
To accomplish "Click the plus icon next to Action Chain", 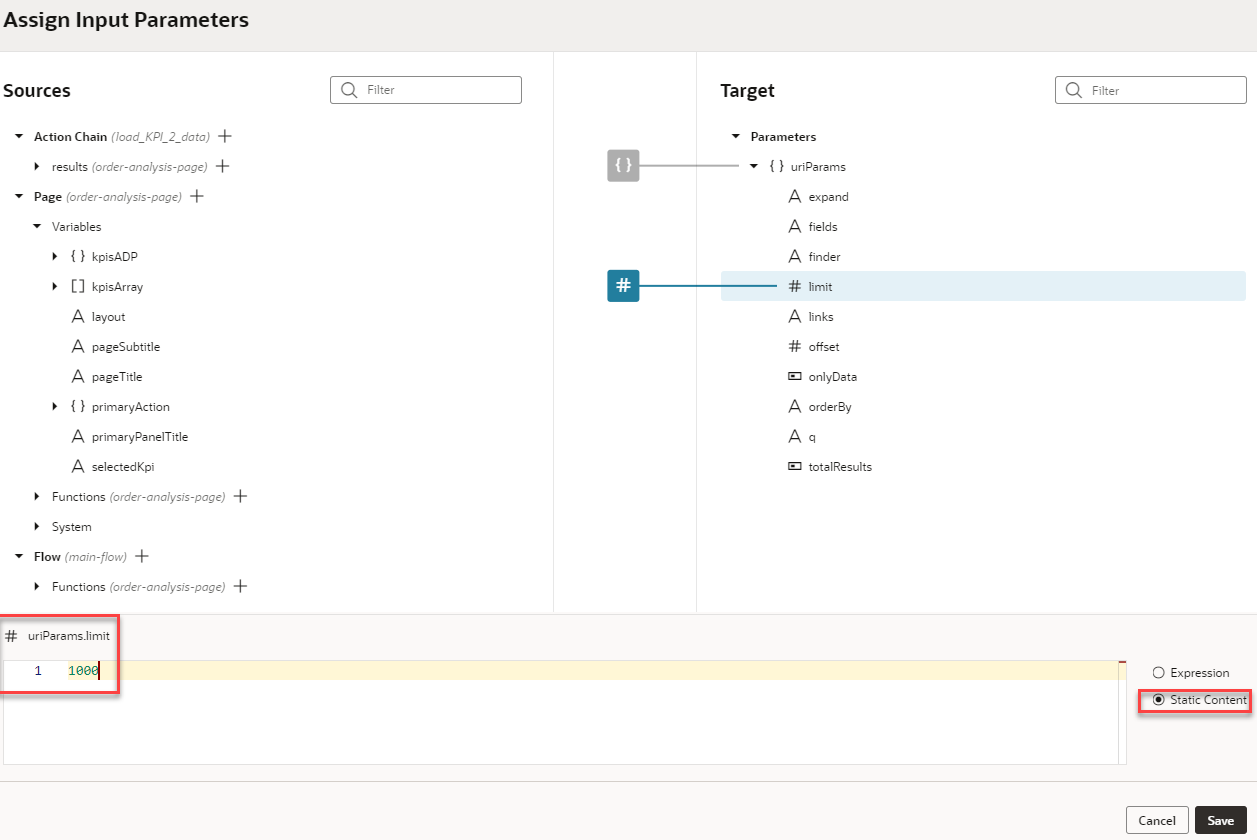I will tap(225, 136).
